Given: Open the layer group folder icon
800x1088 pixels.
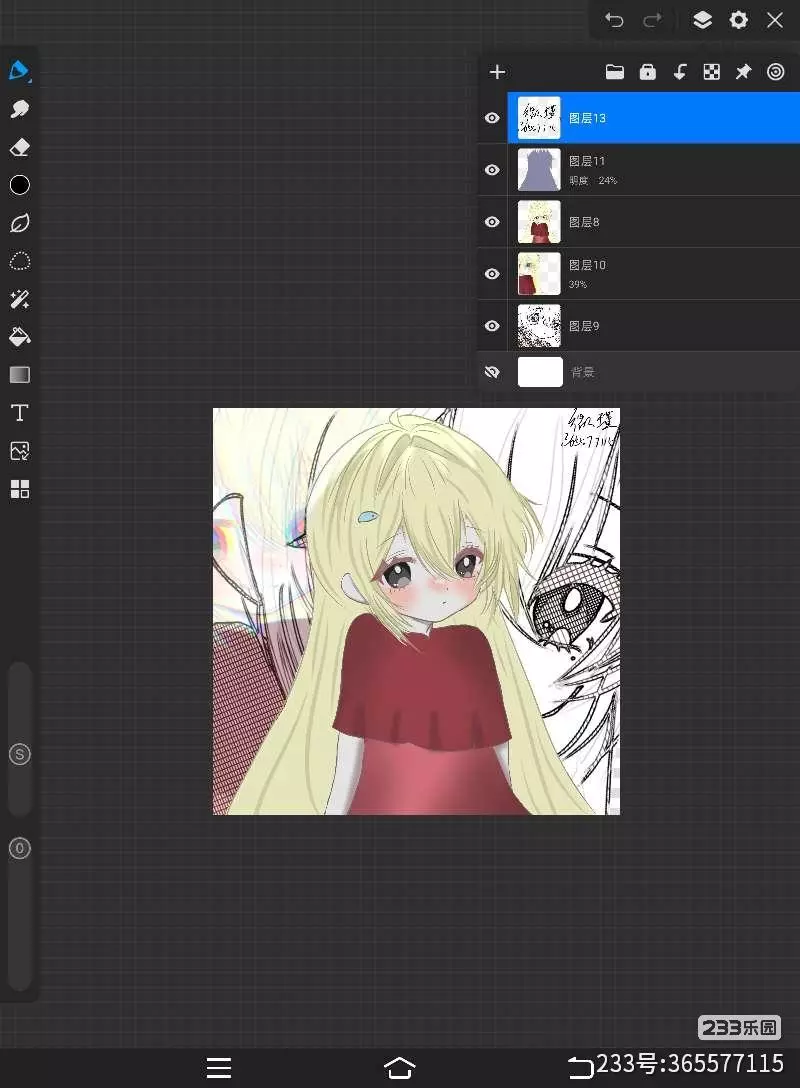Looking at the screenshot, I should click(615, 72).
